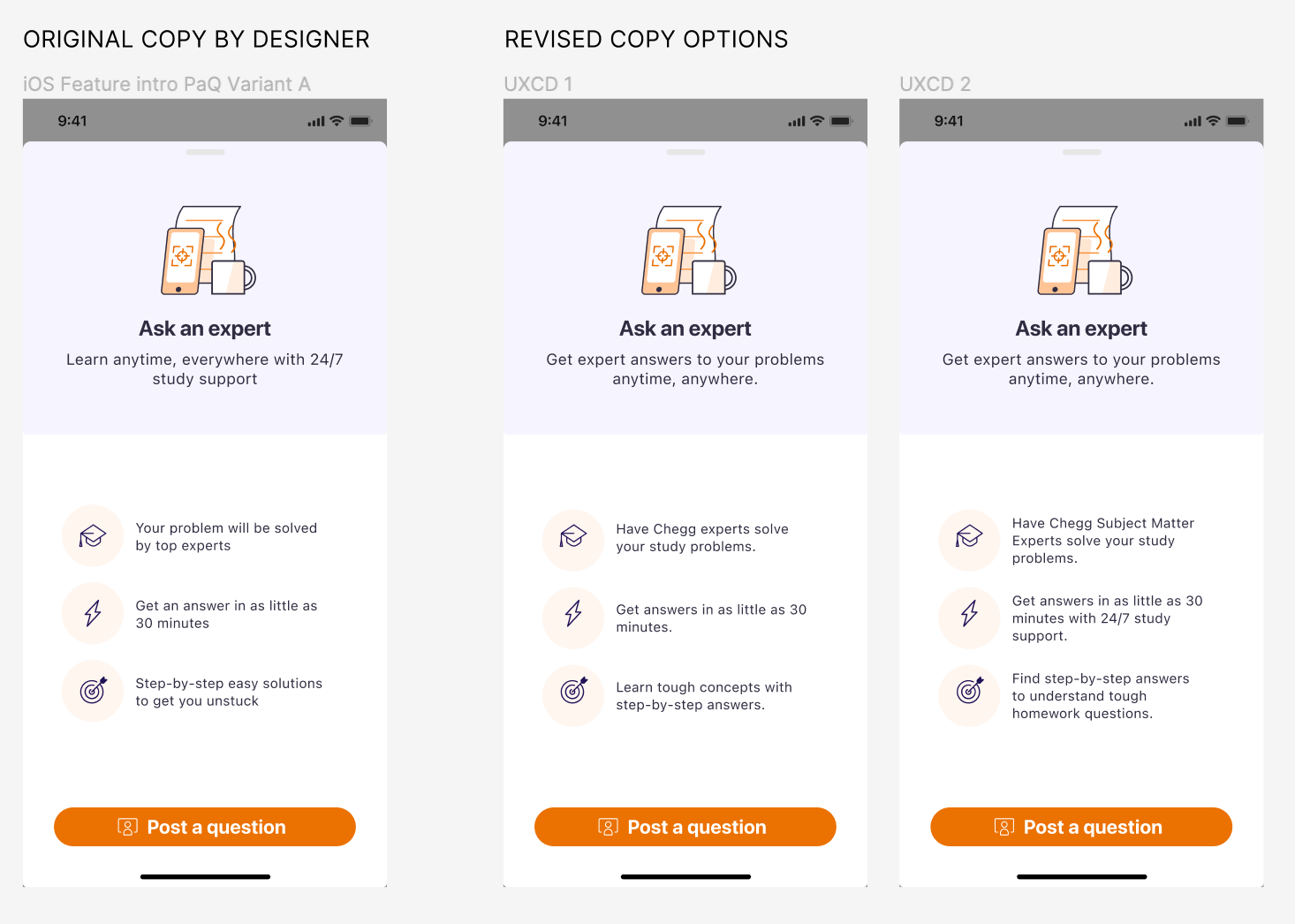
Task: Click the Ask an expert heading in Variant A
Action: [x=204, y=328]
